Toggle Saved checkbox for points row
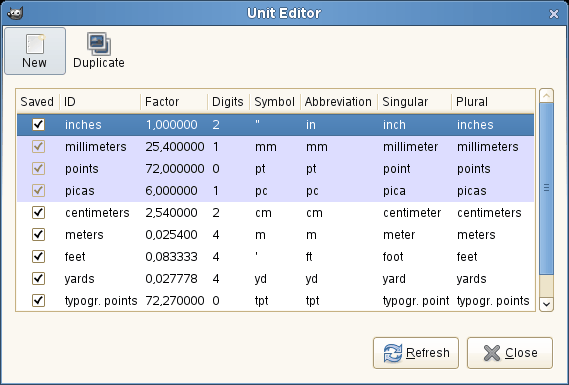Screen dimensions: 569x385 click(38, 169)
